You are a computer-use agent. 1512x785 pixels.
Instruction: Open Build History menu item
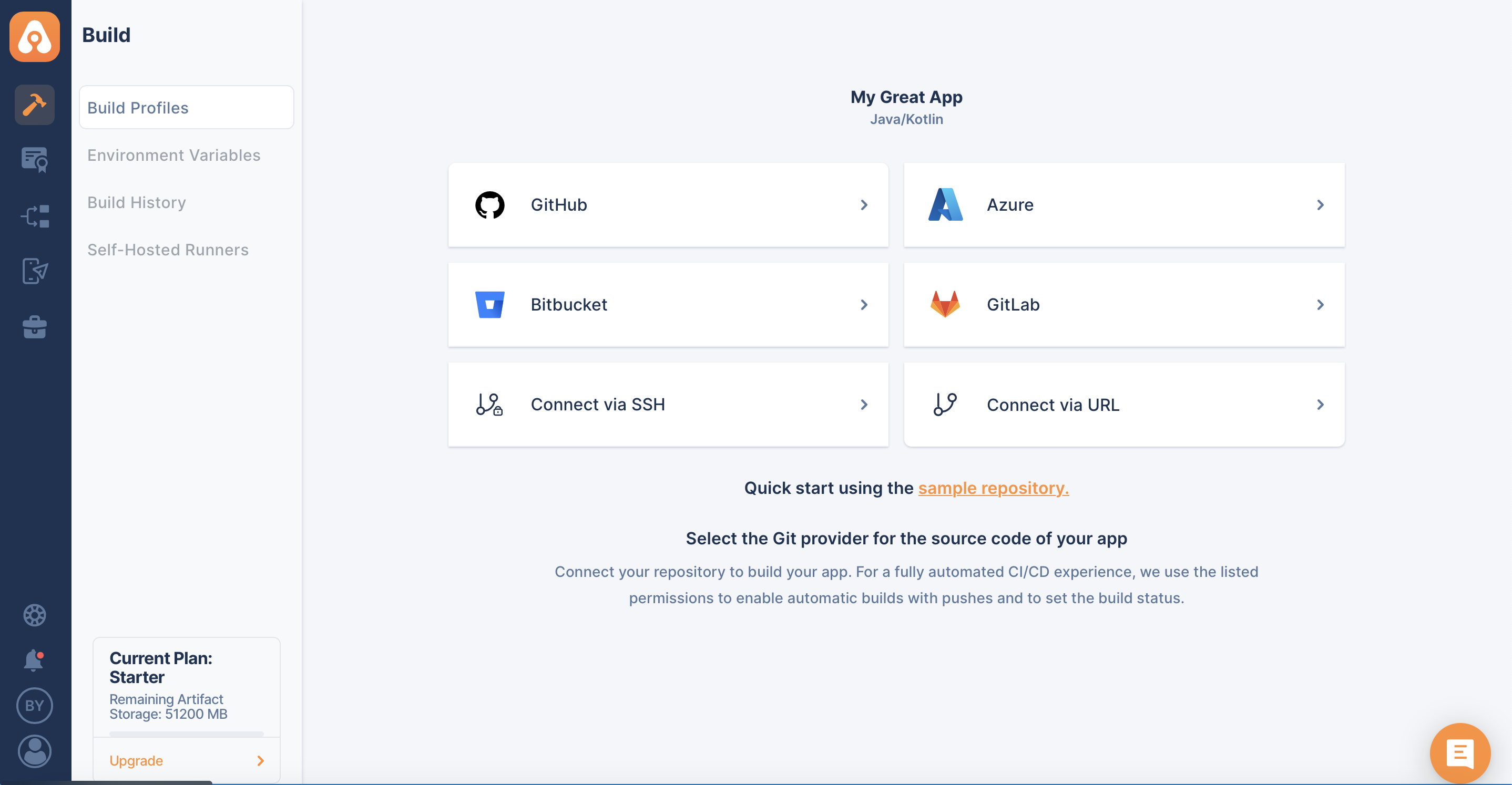coord(136,202)
